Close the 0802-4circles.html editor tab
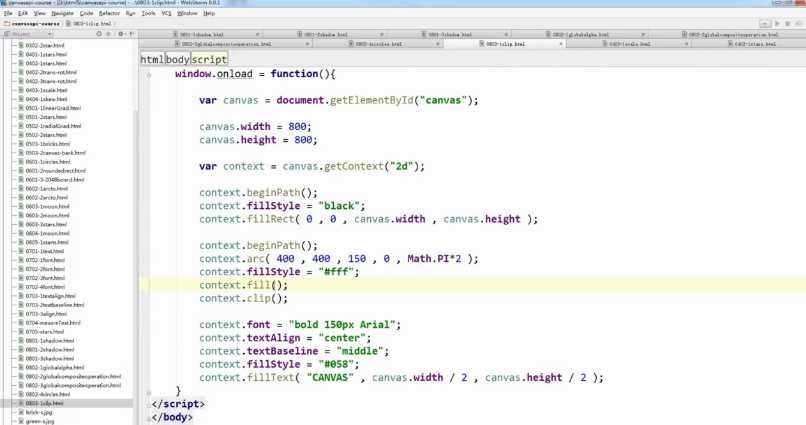The height and width of the screenshot is (425, 806). pyautogui.click(x=438, y=44)
